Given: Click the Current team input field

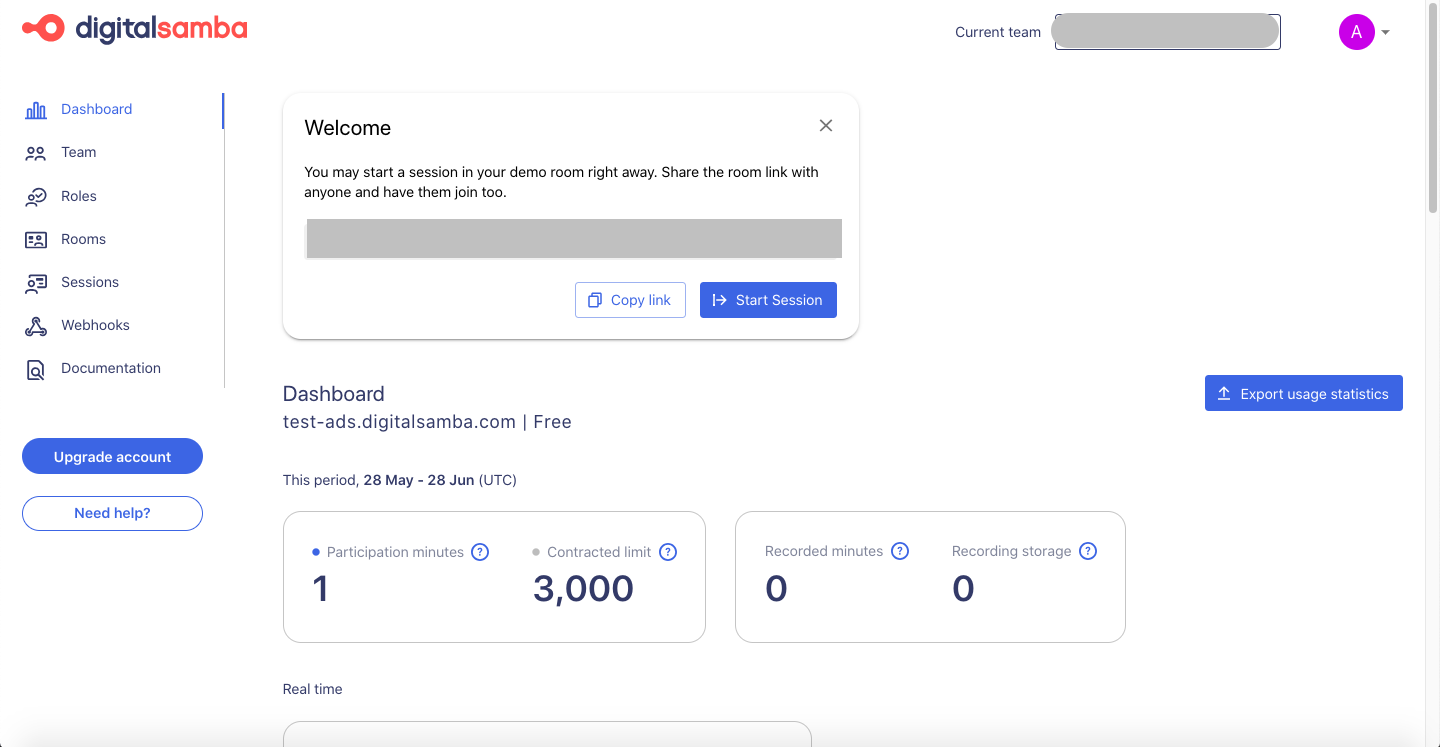Looking at the screenshot, I should point(1166,31).
